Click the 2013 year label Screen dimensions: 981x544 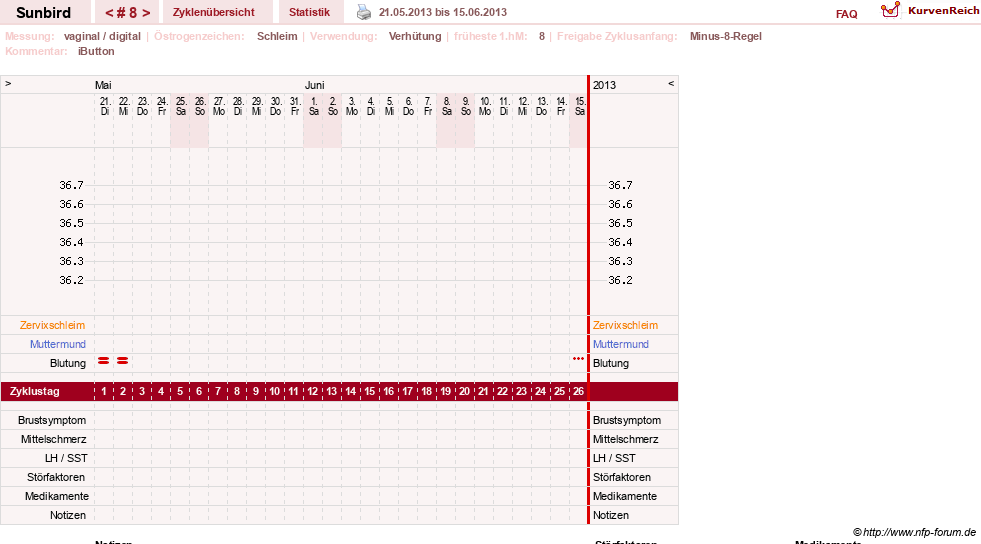tap(604, 85)
